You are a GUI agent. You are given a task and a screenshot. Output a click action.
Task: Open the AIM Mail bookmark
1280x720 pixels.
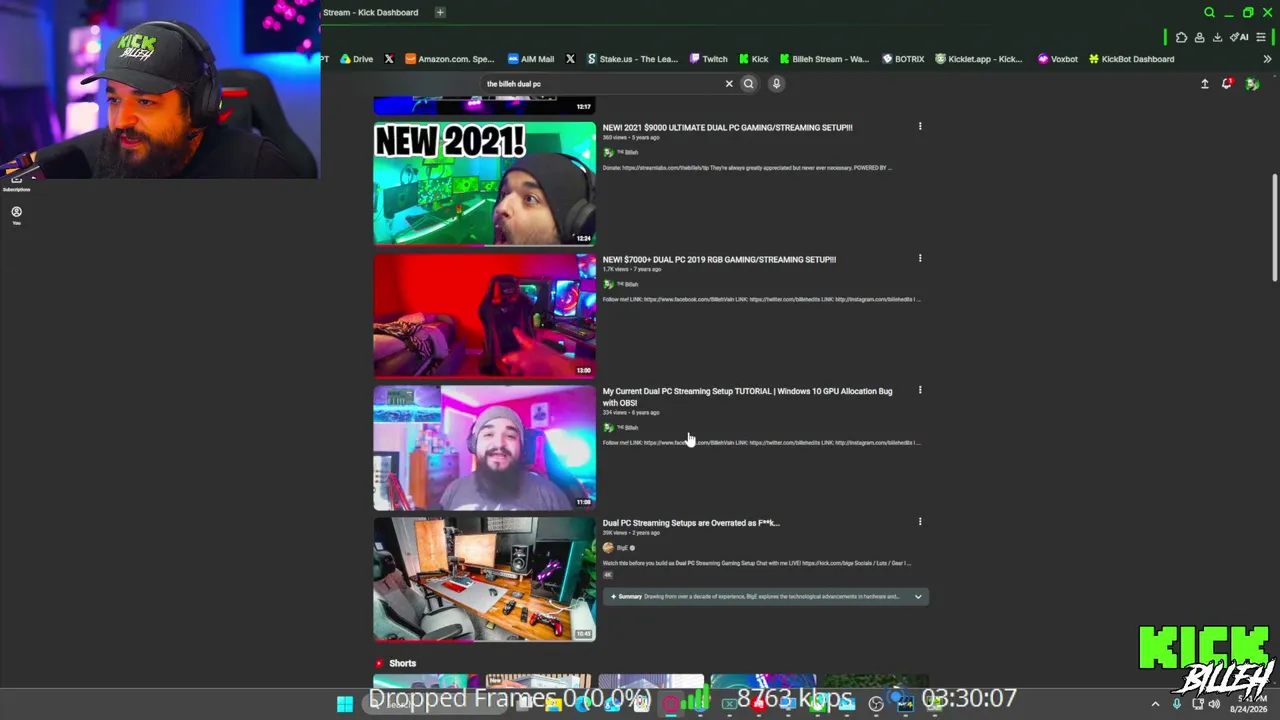pos(530,59)
